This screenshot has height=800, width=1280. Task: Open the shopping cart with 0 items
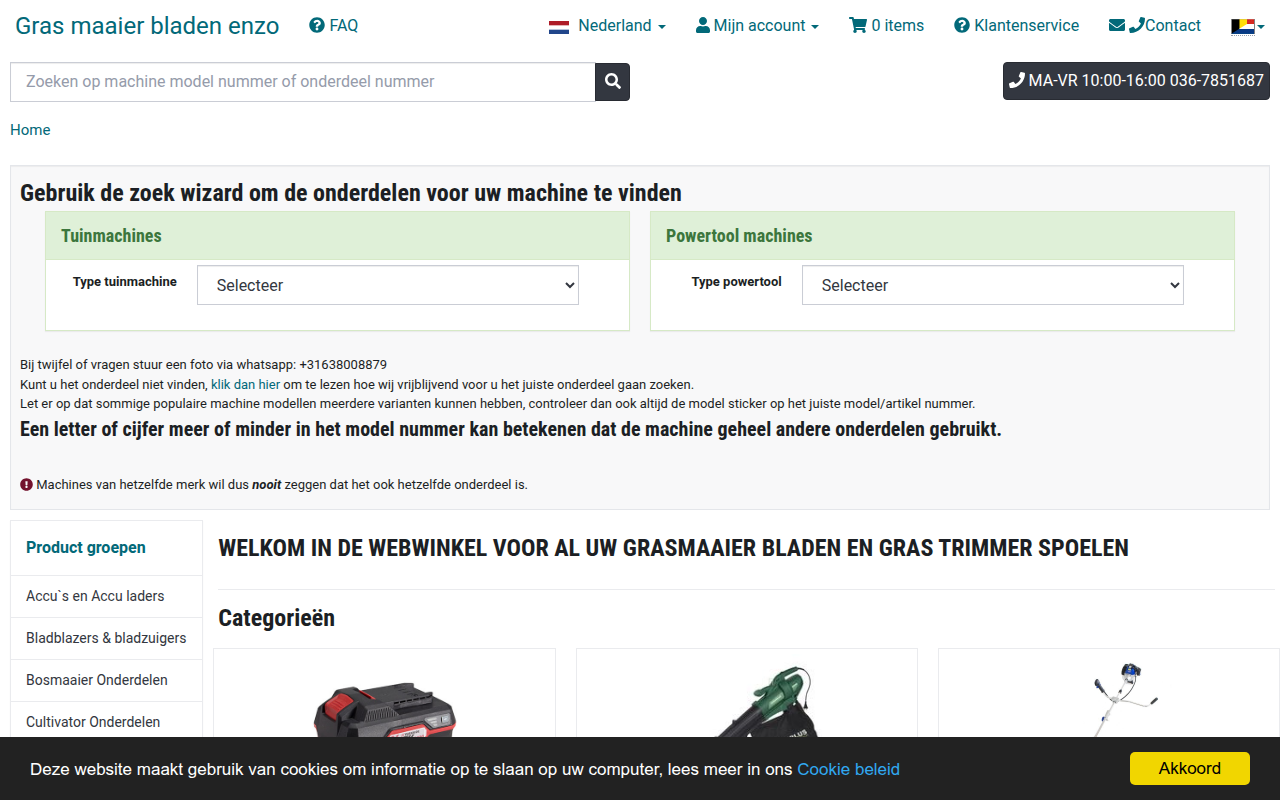(886, 25)
